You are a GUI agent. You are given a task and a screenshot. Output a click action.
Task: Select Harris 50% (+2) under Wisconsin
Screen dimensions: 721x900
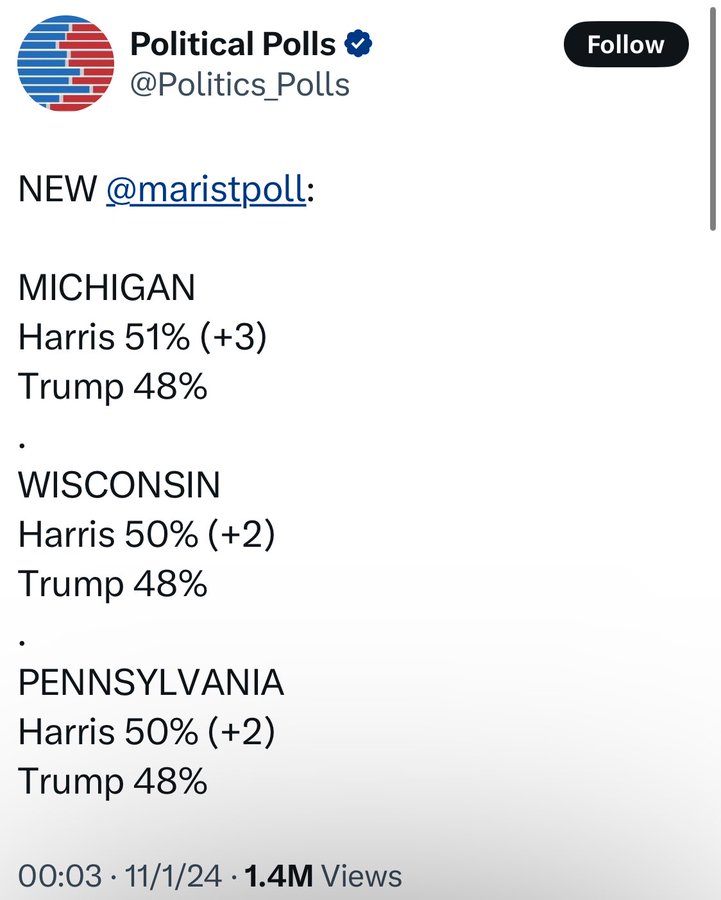tap(146, 535)
